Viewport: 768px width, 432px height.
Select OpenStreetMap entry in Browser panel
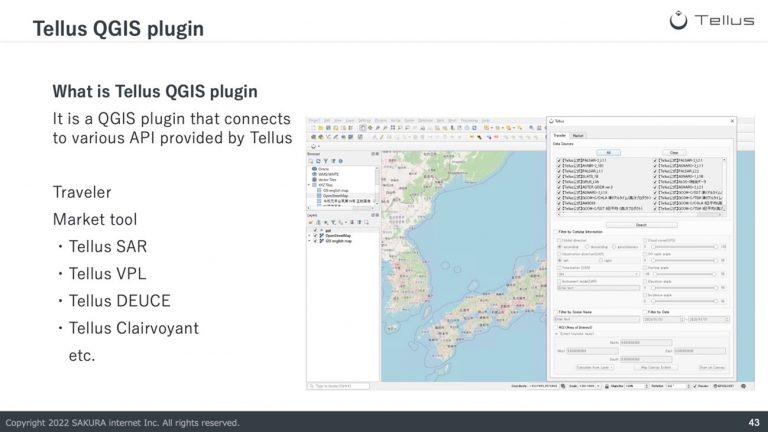(x=336, y=196)
